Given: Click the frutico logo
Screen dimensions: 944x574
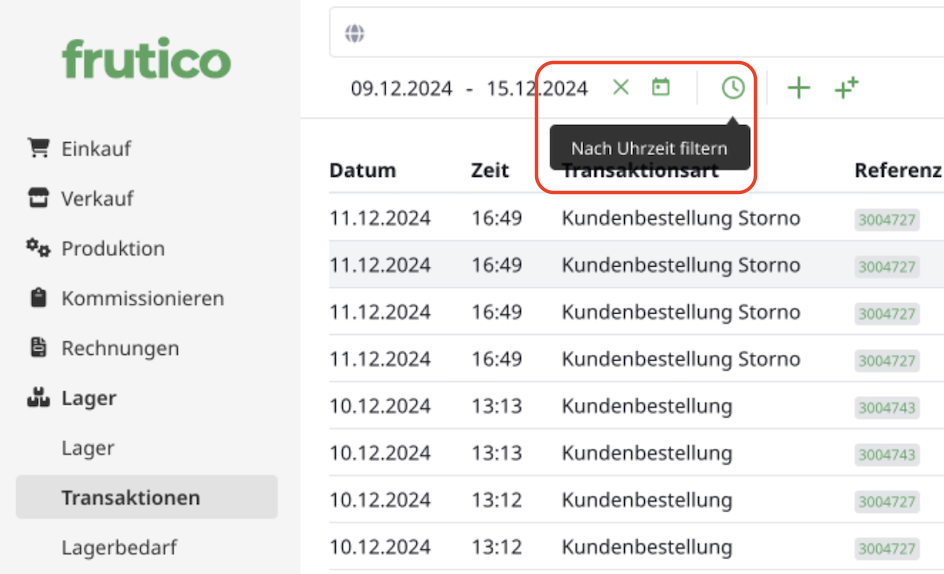Looking at the screenshot, I should tap(146, 60).
